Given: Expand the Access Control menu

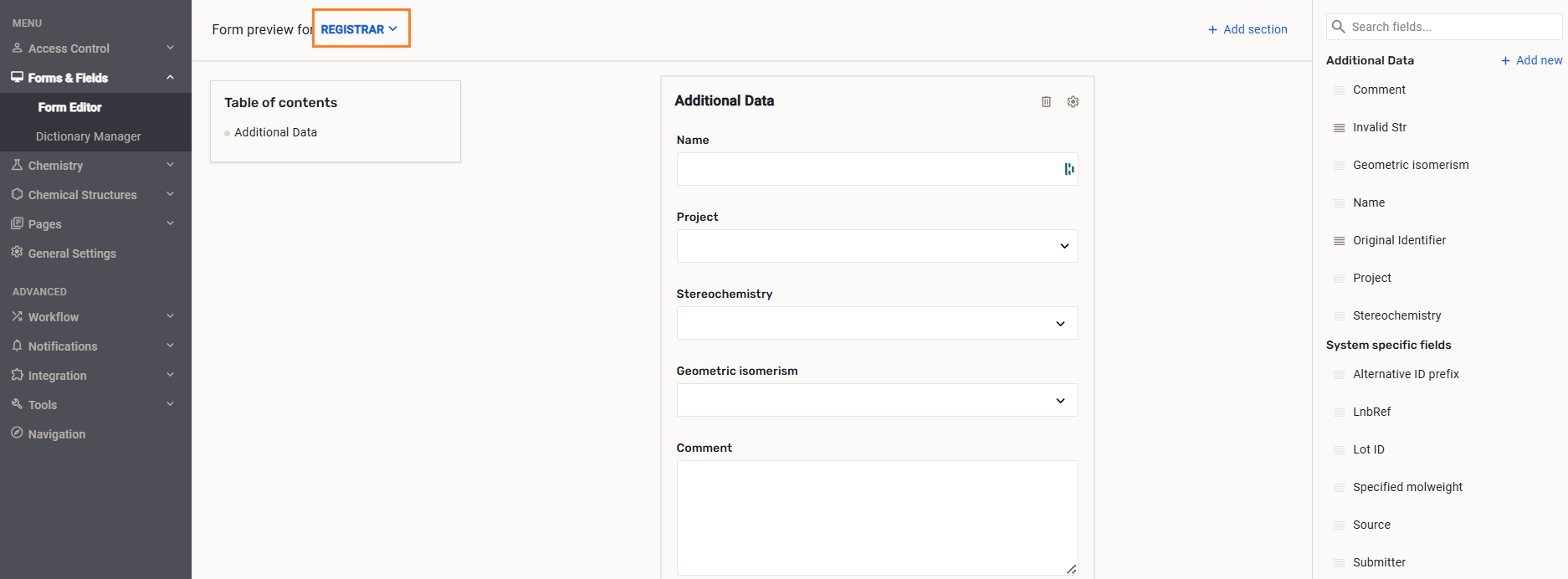Looking at the screenshot, I should pos(170,49).
